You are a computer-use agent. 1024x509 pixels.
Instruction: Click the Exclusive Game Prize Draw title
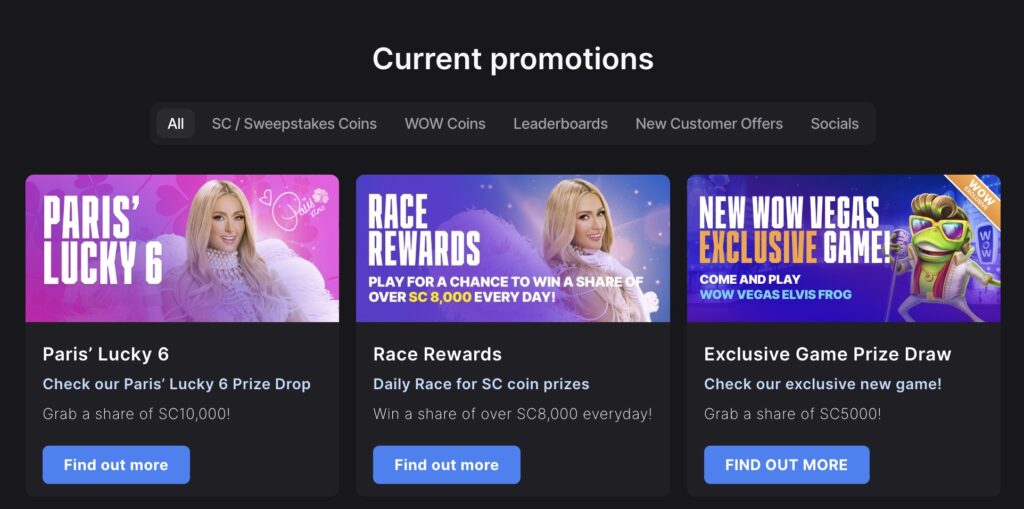827,354
